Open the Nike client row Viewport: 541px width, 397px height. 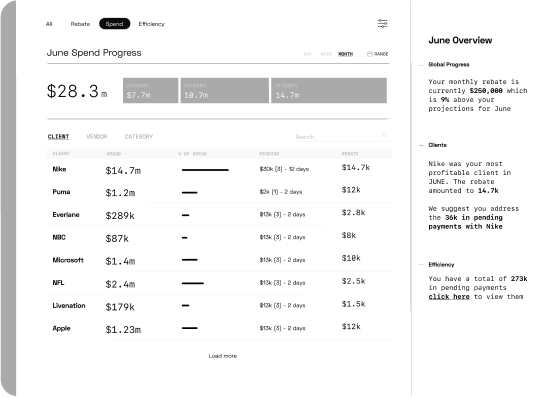pos(219,169)
